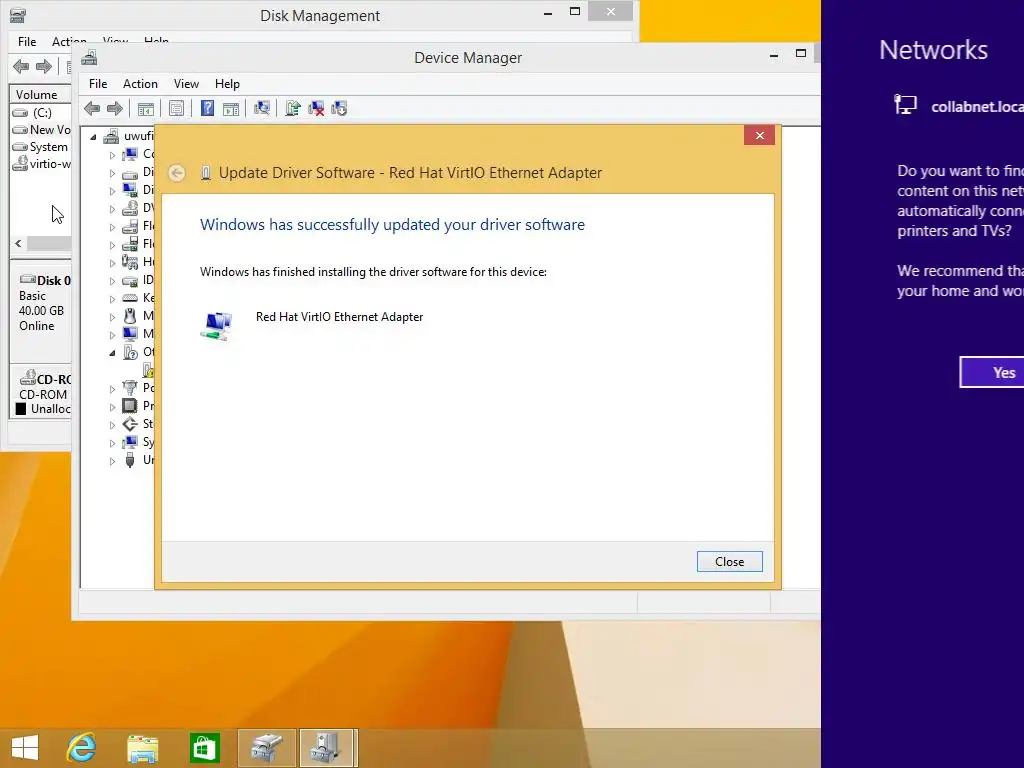Click Disable device icon with down arrow
The height and width of the screenshot is (768, 1024).
pos(339,108)
